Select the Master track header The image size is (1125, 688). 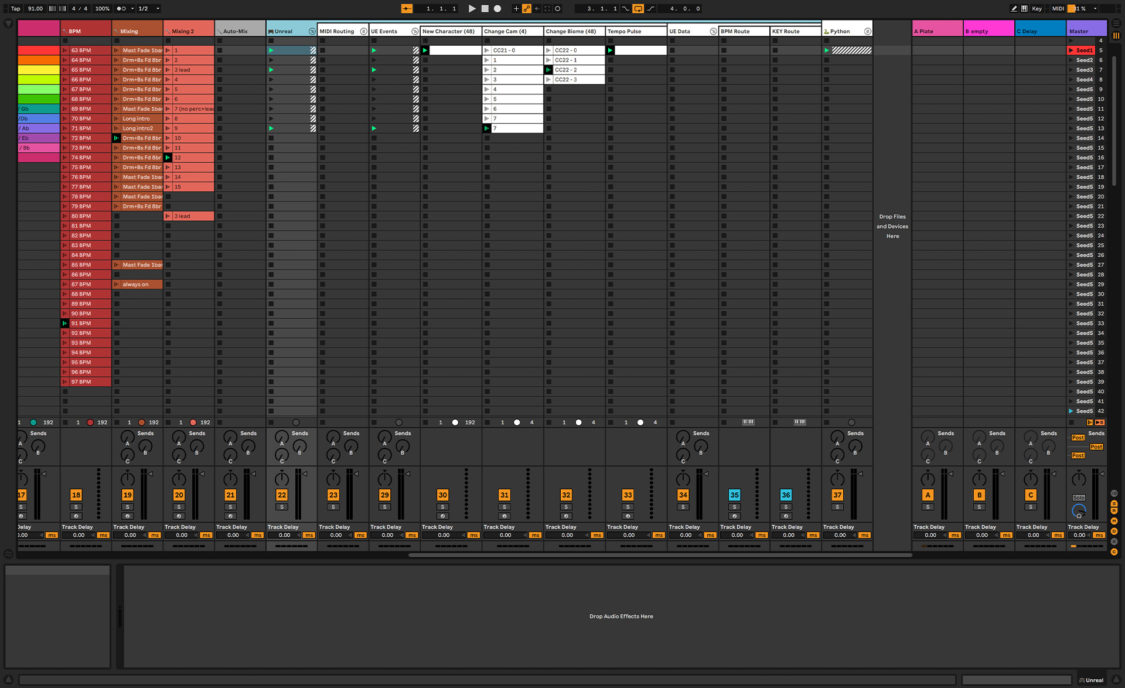tap(1085, 30)
